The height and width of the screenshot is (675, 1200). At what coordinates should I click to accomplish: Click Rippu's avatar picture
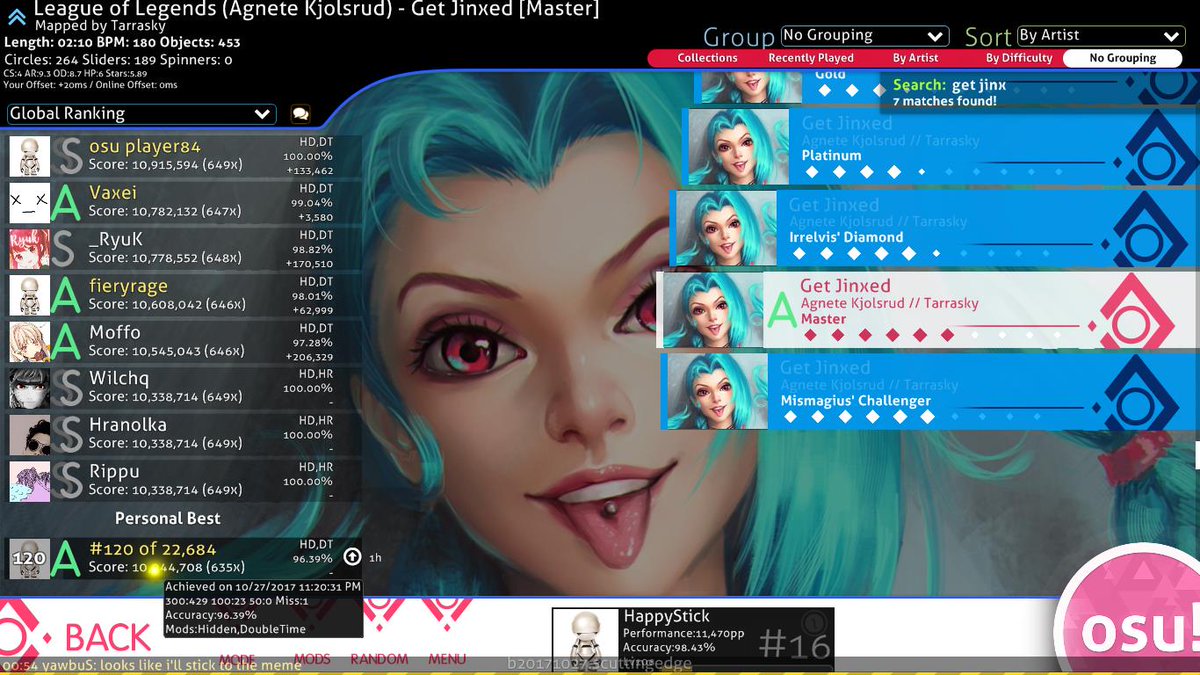pos(29,481)
